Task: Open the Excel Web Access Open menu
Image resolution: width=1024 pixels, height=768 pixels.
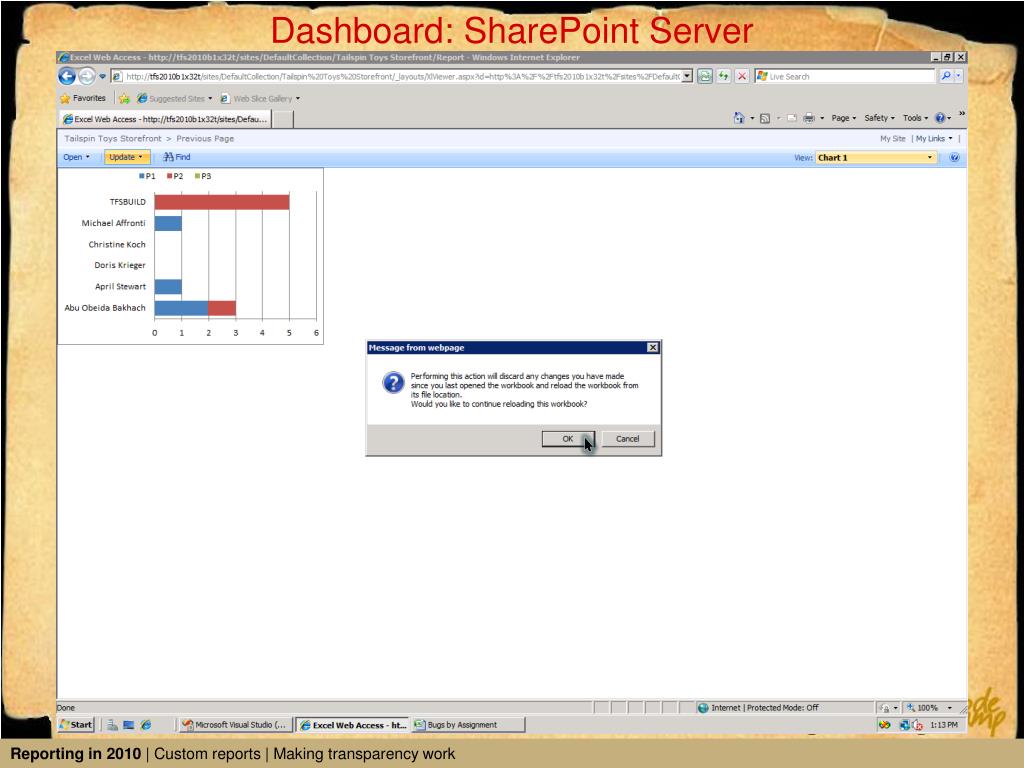Action: [76, 157]
